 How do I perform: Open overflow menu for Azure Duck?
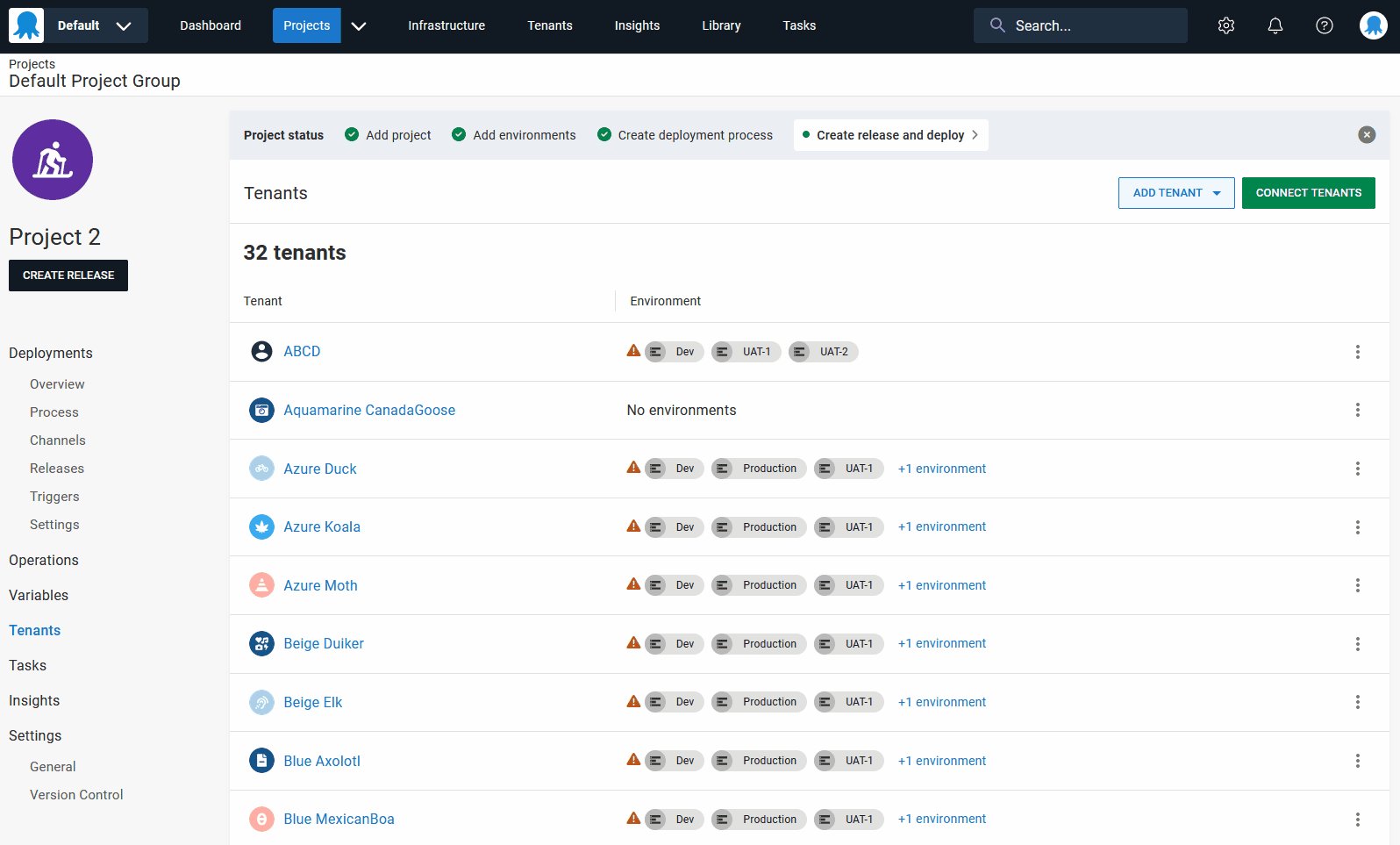1358,469
